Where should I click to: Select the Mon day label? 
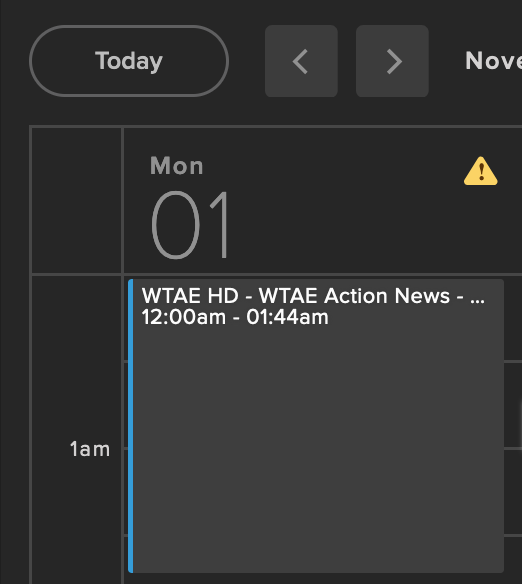pos(177,166)
